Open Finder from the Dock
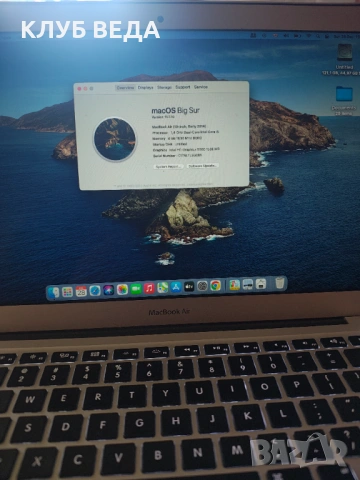This screenshot has width=360, height=480. [x=54, y=292]
